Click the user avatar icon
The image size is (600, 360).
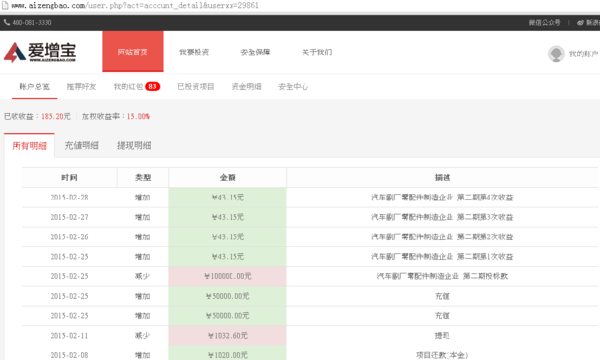(556, 54)
